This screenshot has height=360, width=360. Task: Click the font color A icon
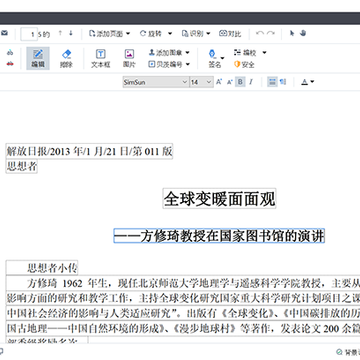click(x=304, y=82)
